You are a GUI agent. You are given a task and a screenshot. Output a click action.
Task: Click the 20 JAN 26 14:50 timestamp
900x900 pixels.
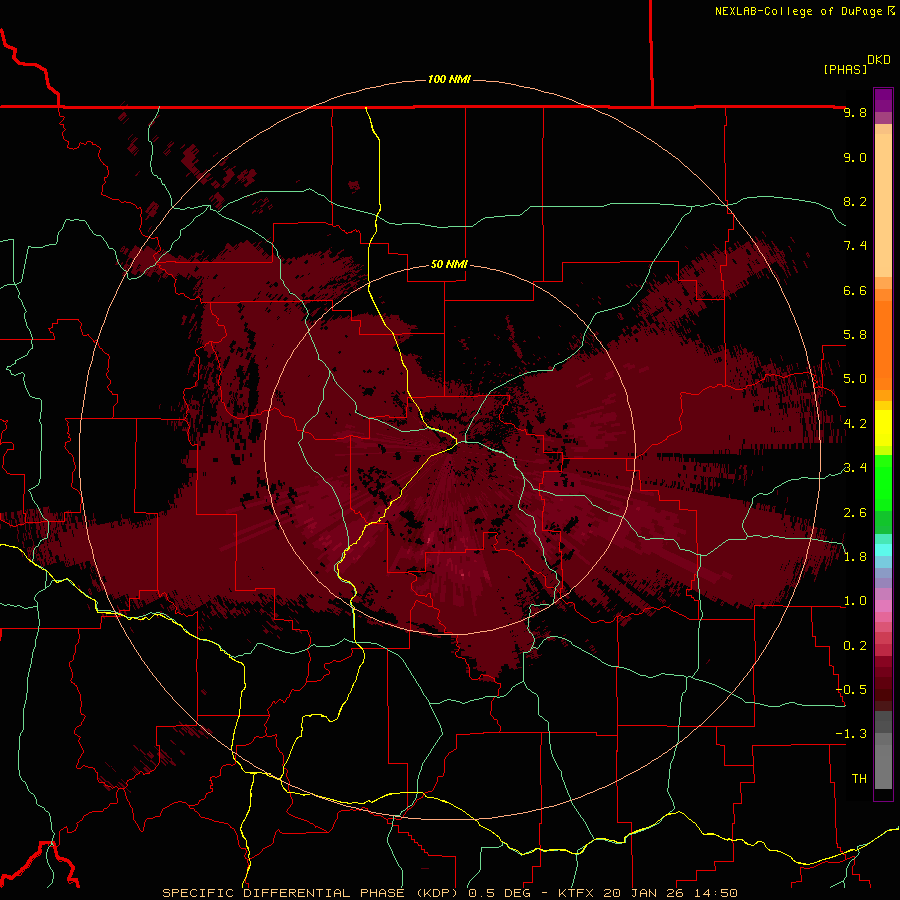coord(669,893)
